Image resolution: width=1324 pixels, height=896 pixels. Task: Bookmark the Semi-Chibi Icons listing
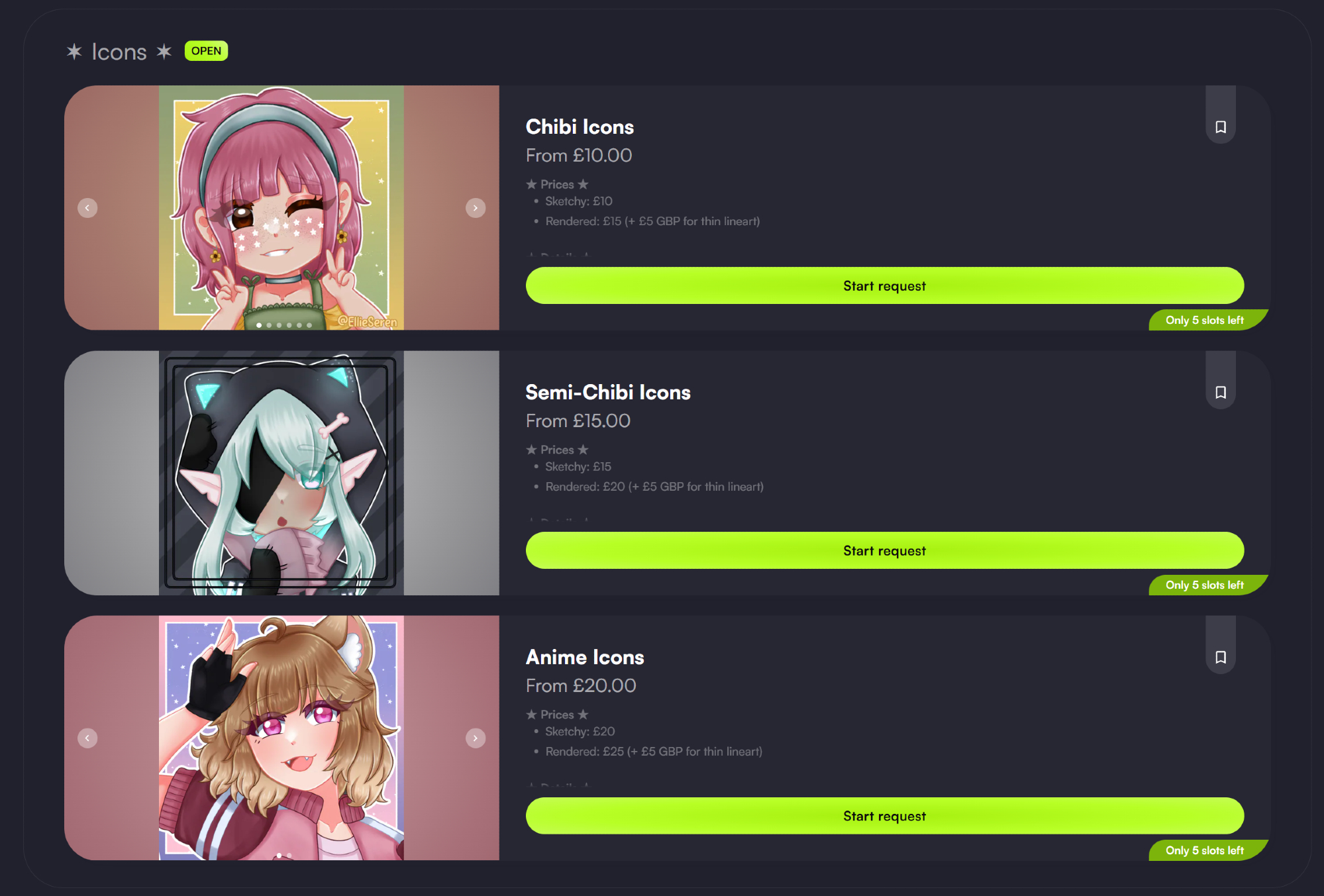1221,392
